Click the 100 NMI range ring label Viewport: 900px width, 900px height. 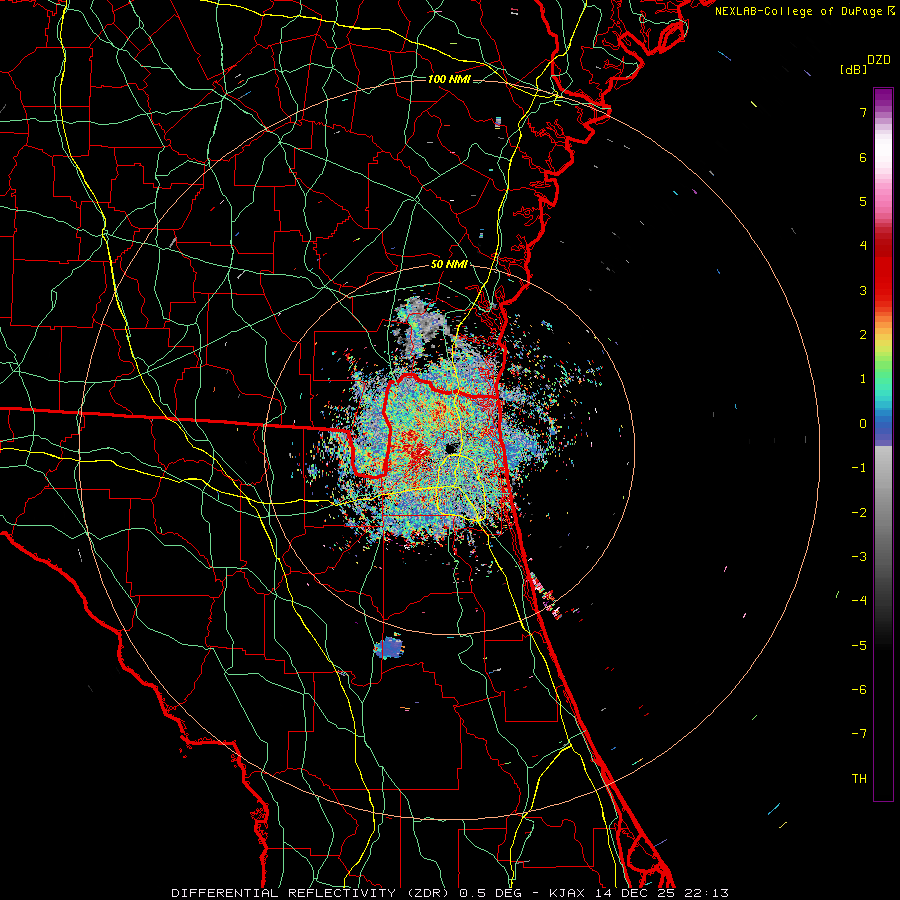click(x=449, y=79)
